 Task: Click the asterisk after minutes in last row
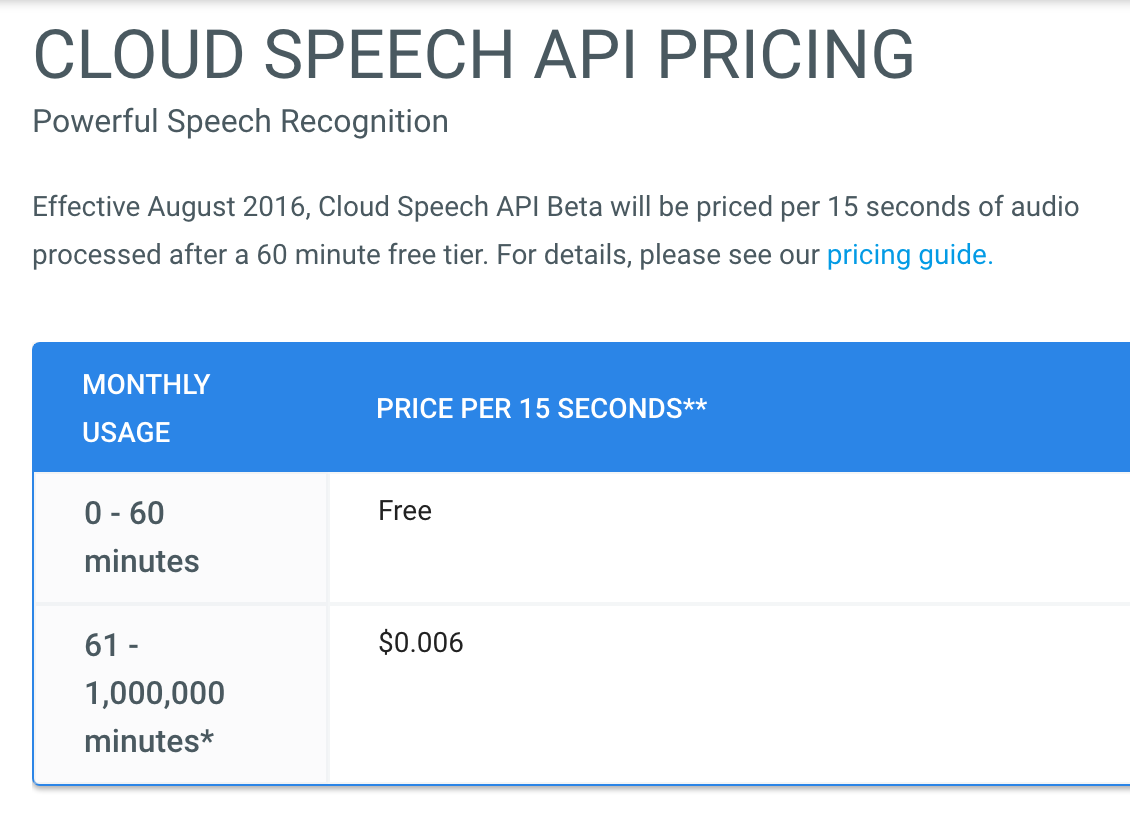208,738
